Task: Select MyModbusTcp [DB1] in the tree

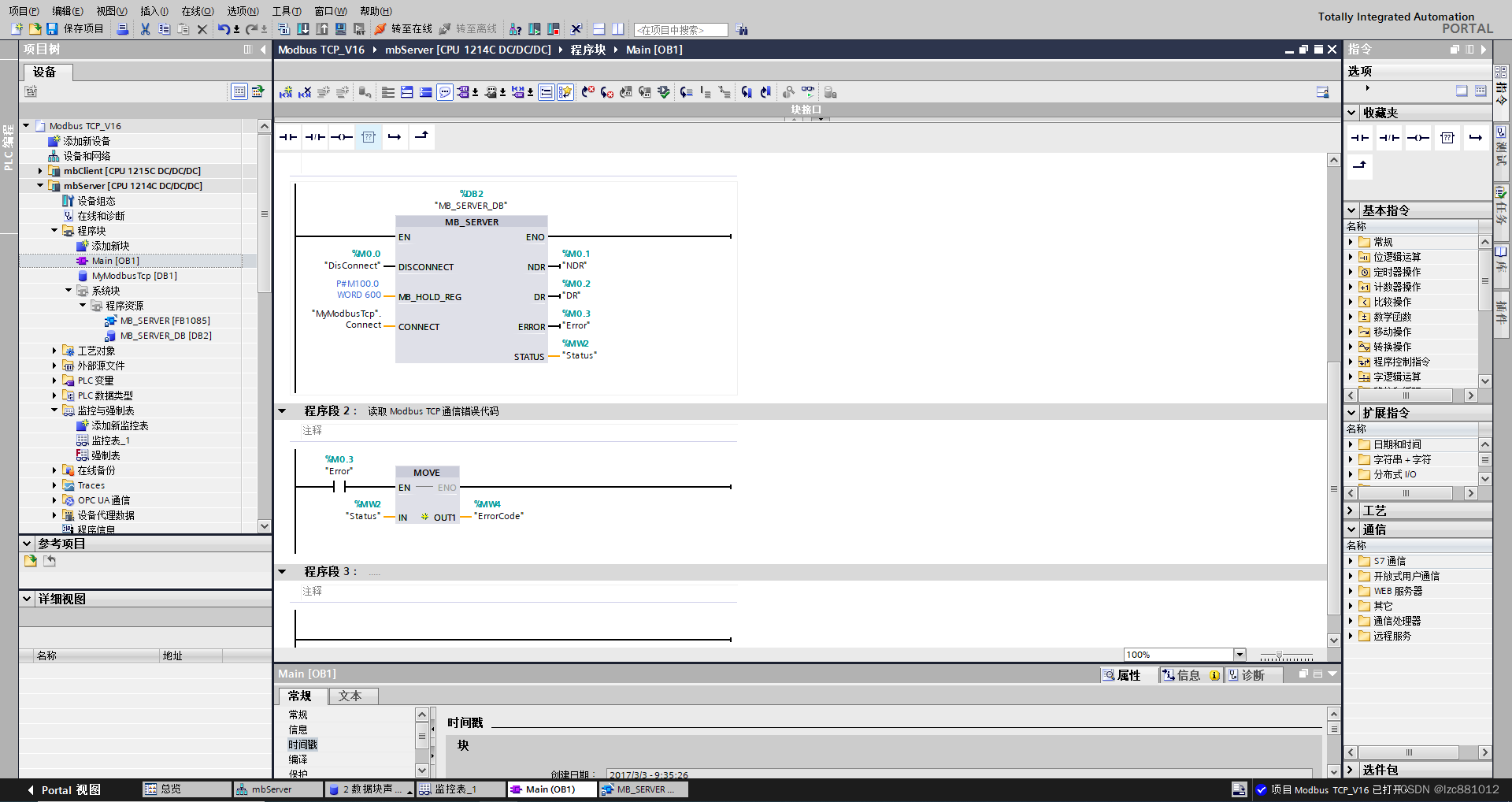Action: point(135,276)
